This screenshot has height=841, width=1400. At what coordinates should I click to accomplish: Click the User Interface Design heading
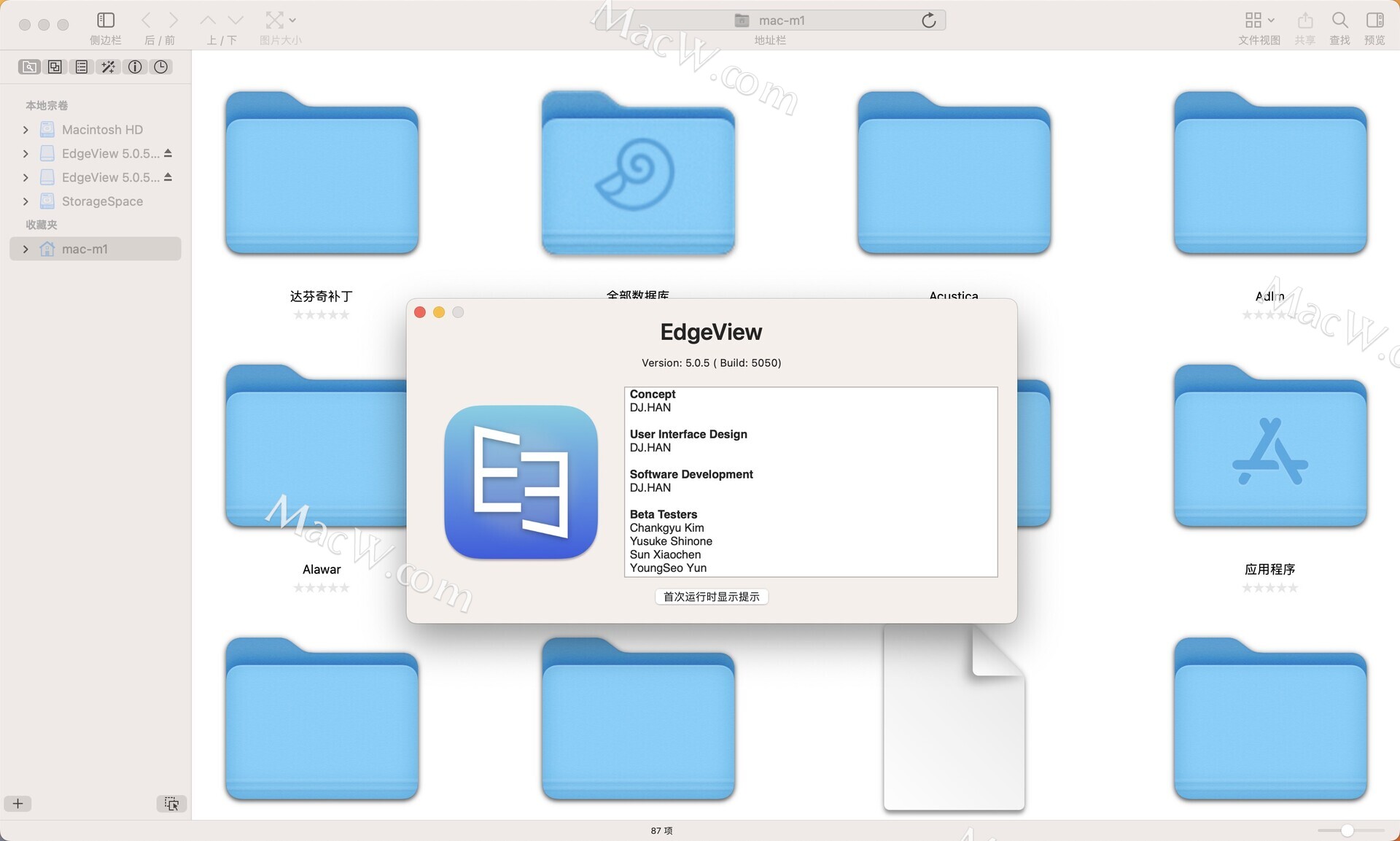click(688, 434)
